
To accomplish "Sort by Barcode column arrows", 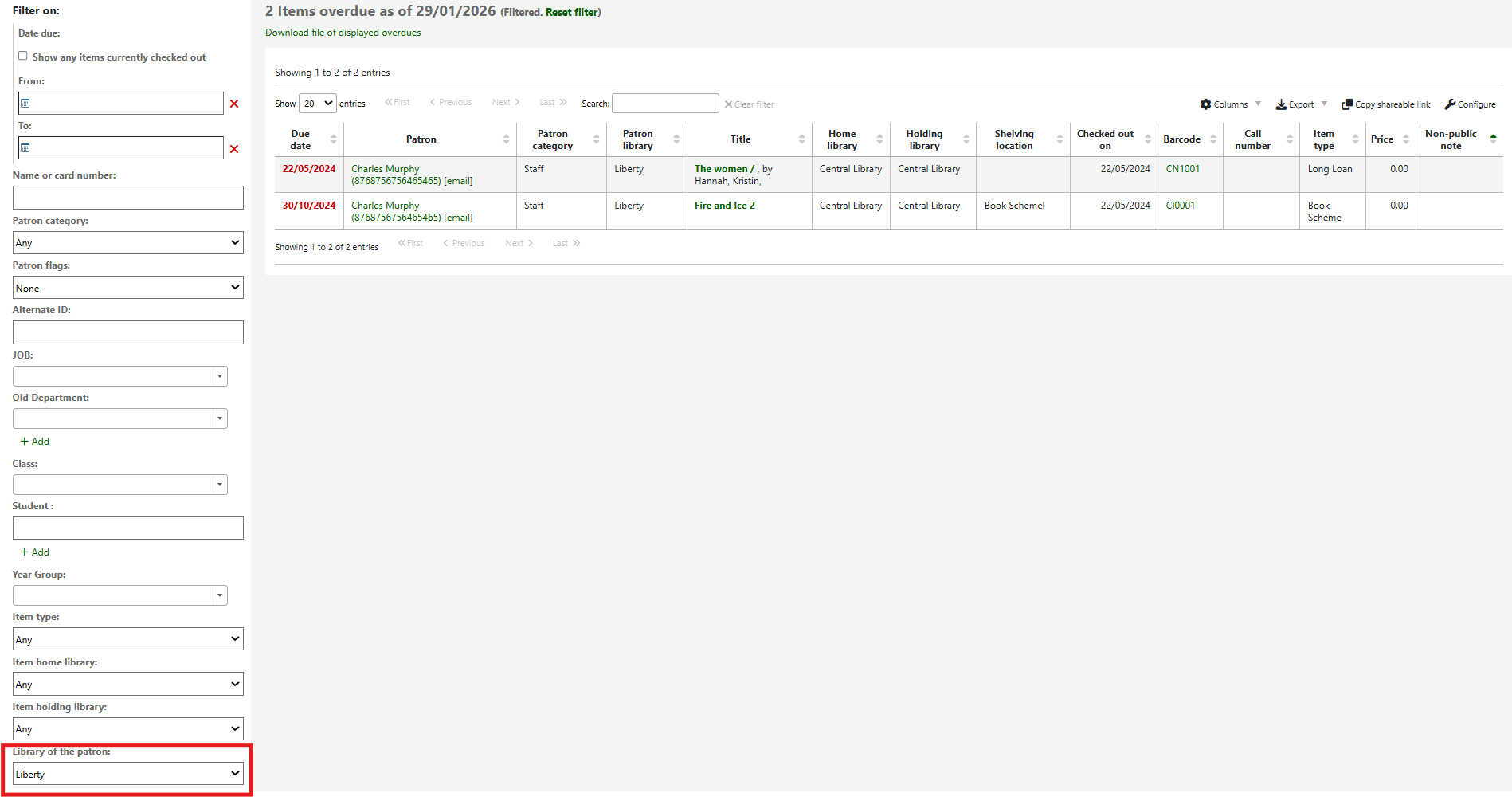I will pos(1213,139).
